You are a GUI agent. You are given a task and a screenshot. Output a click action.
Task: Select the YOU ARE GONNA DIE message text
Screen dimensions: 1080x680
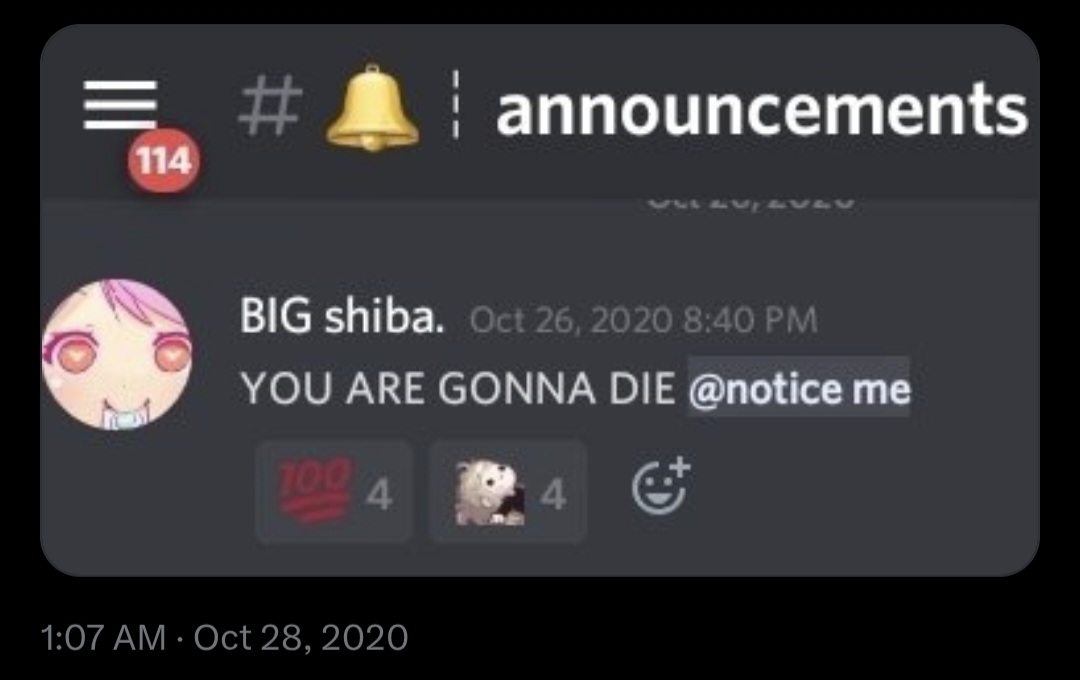458,389
